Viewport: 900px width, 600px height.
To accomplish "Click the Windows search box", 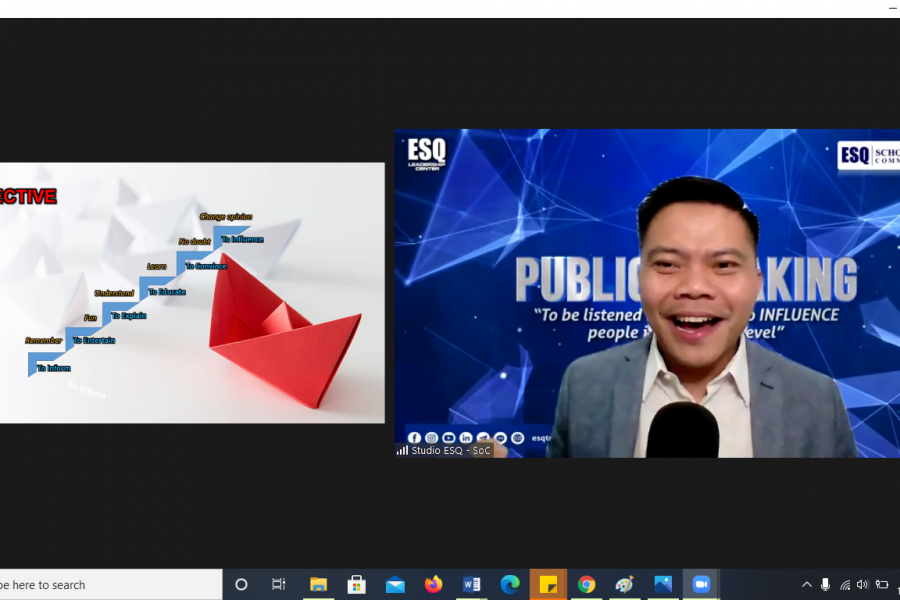I will pyautogui.click(x=110, y=585).
